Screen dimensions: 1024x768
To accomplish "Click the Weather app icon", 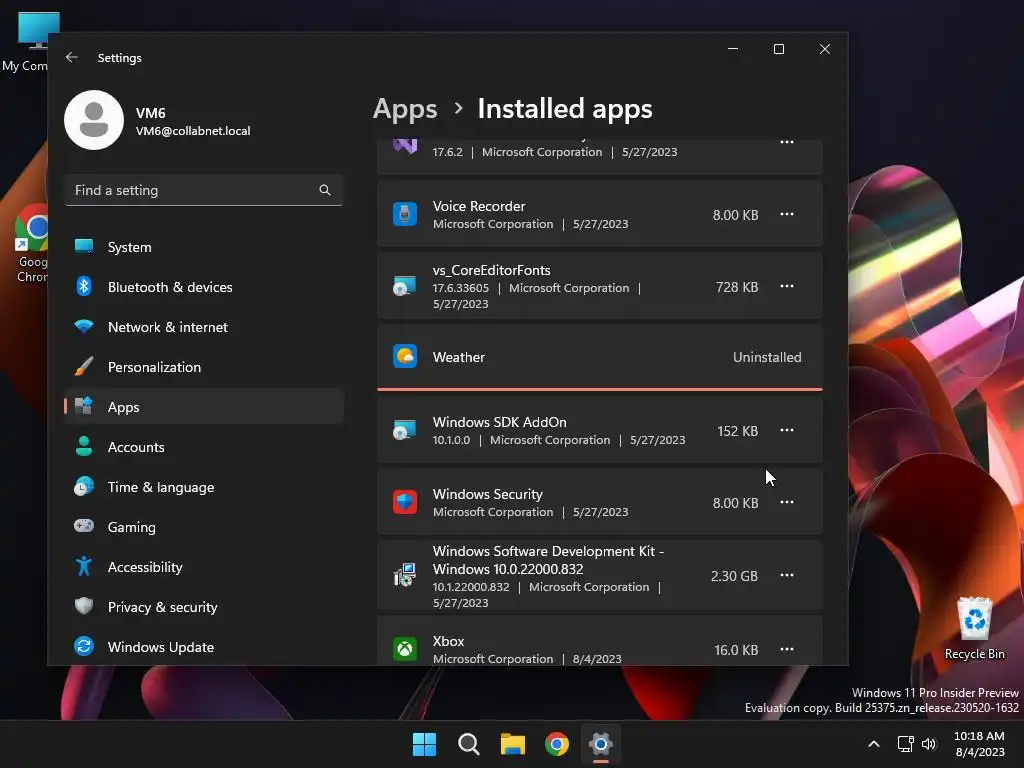I will point(405,357).
